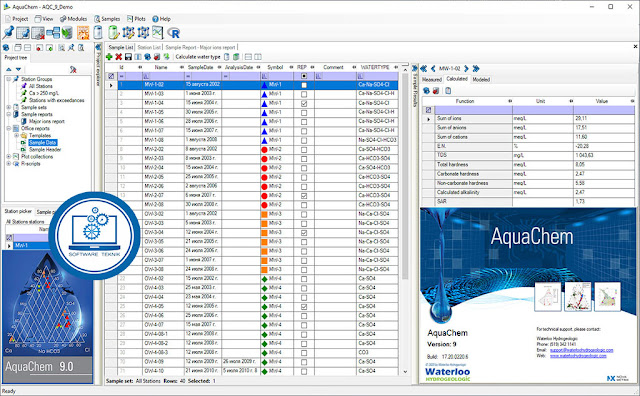Viewport: 640px width, 396px height.
Task: Click Name column filter field
Action: 163,76
